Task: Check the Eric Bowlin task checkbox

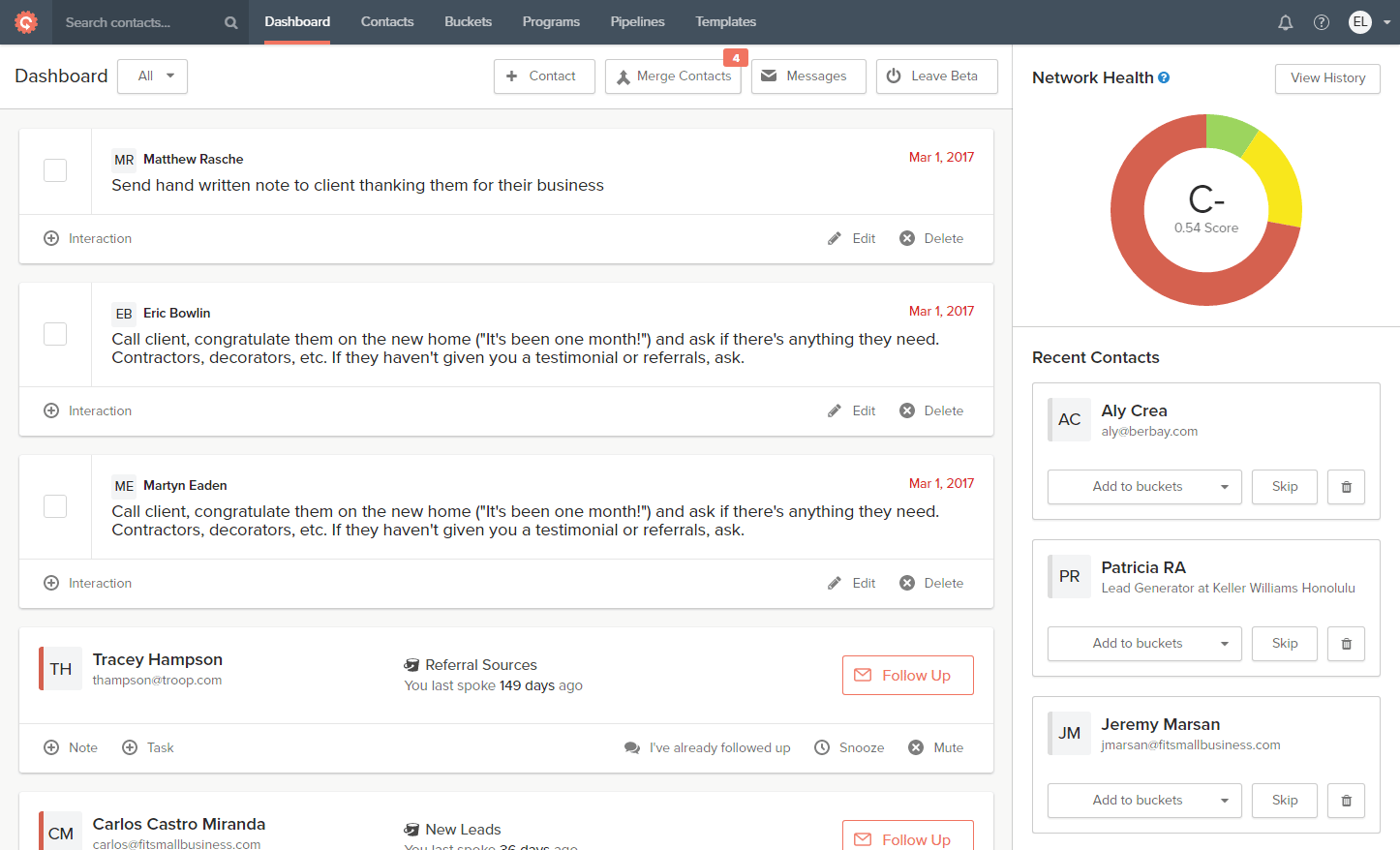Action: click(55, 334)
